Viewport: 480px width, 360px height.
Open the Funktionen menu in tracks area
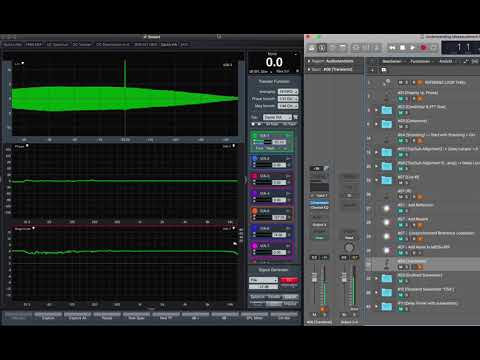(x=420, y=61)
